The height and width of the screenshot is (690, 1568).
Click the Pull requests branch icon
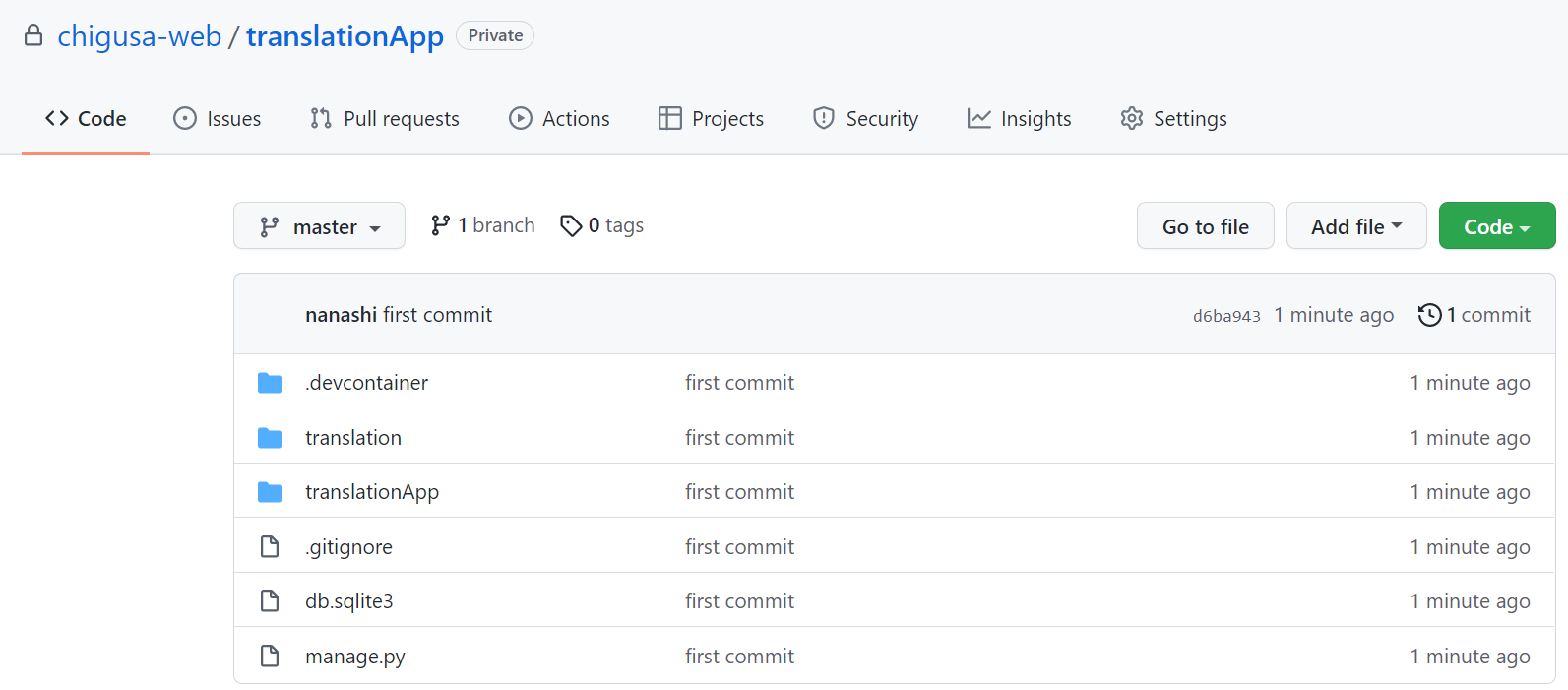321,118
